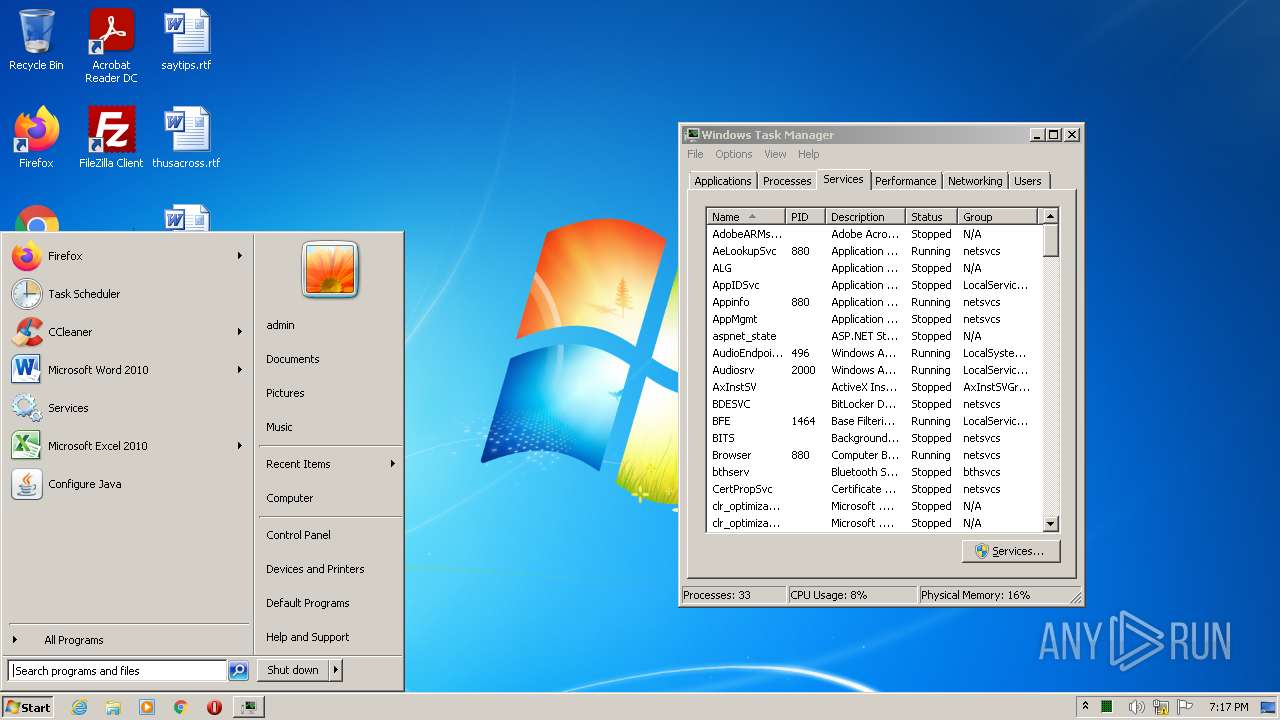
Task: Expand CCleaner submenu arrow
Action: 240,332
